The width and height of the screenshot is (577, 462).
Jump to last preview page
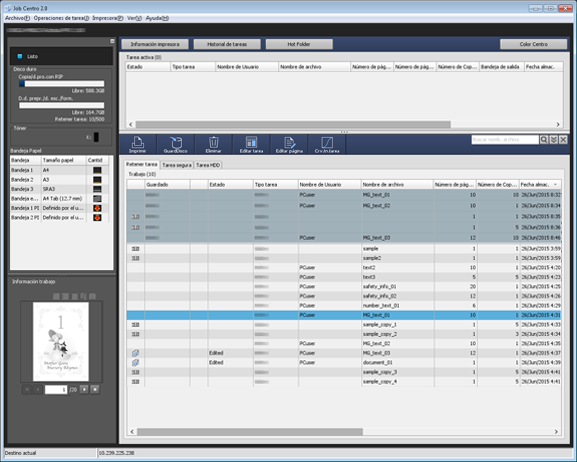point(95,389)
